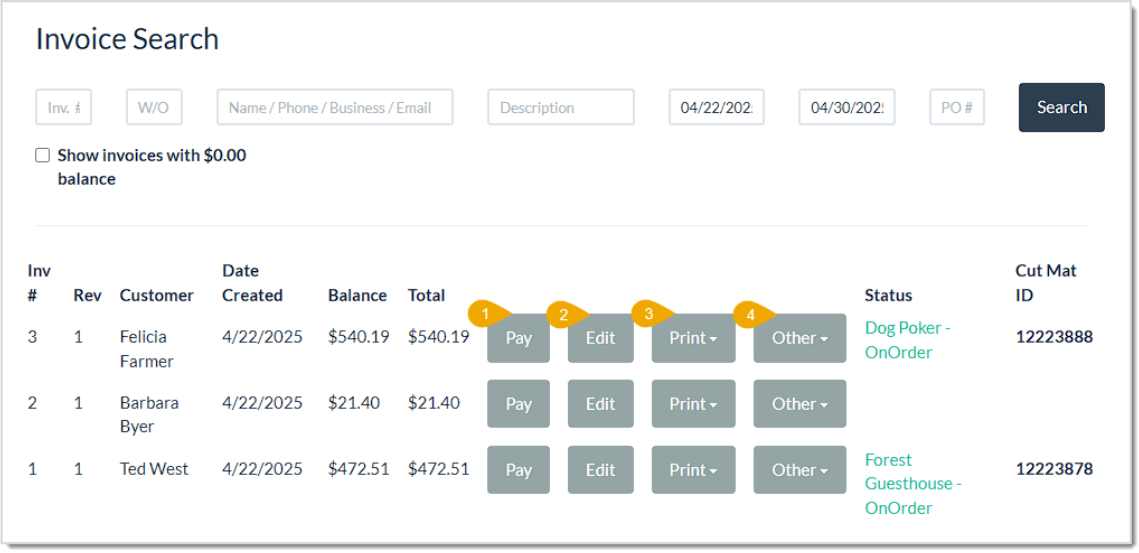Open the Dog Poker - OnOrder status link
Viewport: 1139px width, 553px height.
point(907,340)
